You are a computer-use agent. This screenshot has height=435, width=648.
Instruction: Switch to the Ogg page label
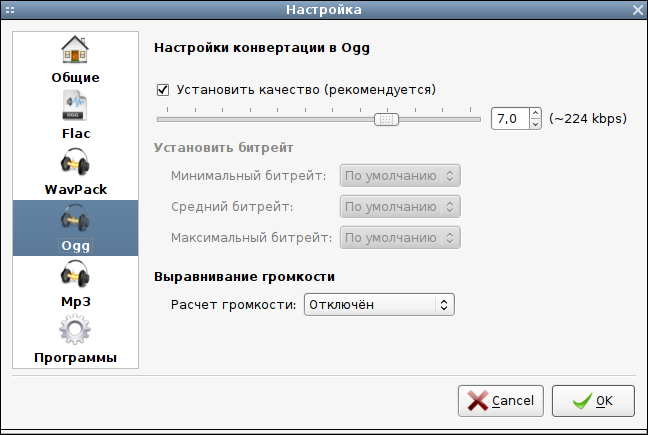click(75, 246)
